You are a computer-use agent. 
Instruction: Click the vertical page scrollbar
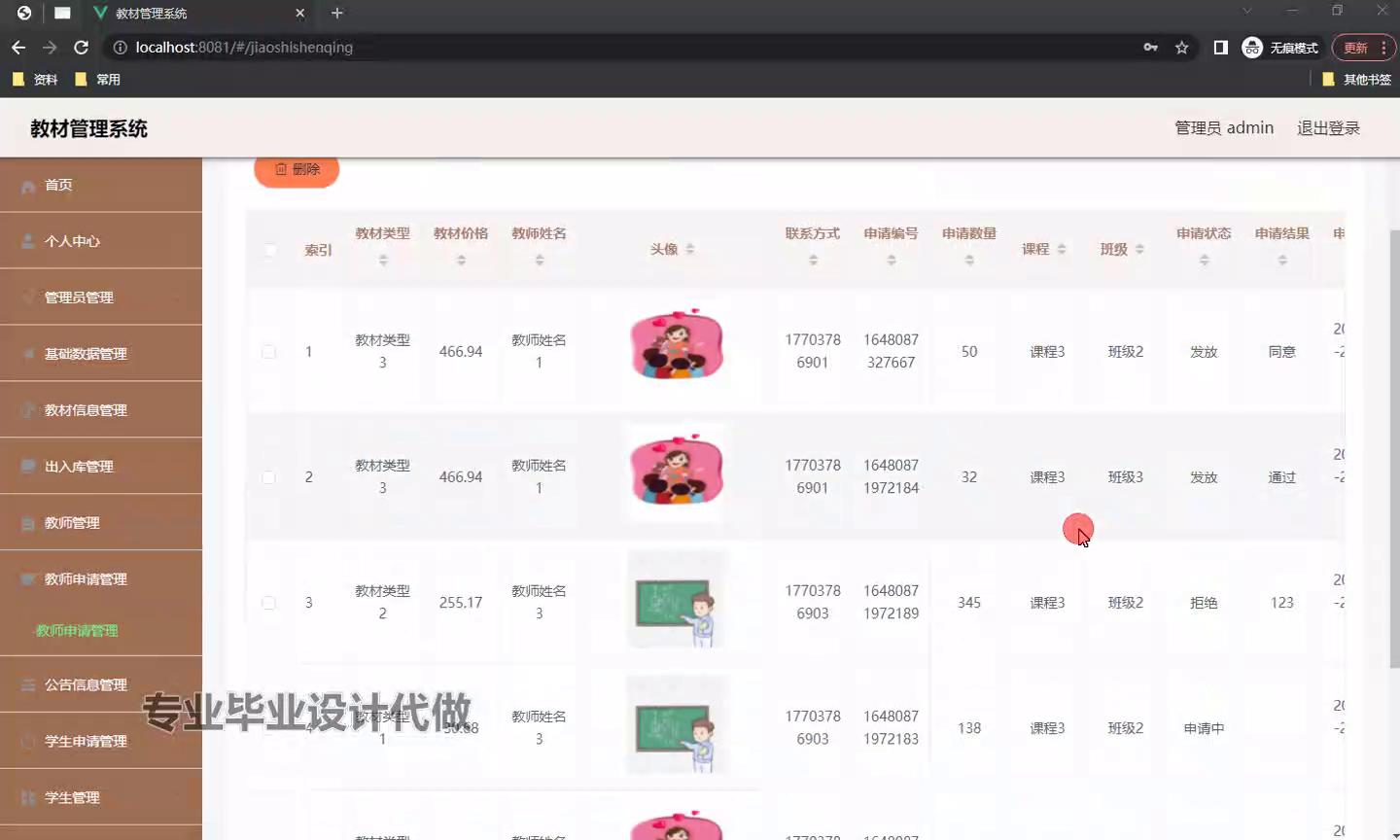tap(1394, 449)
